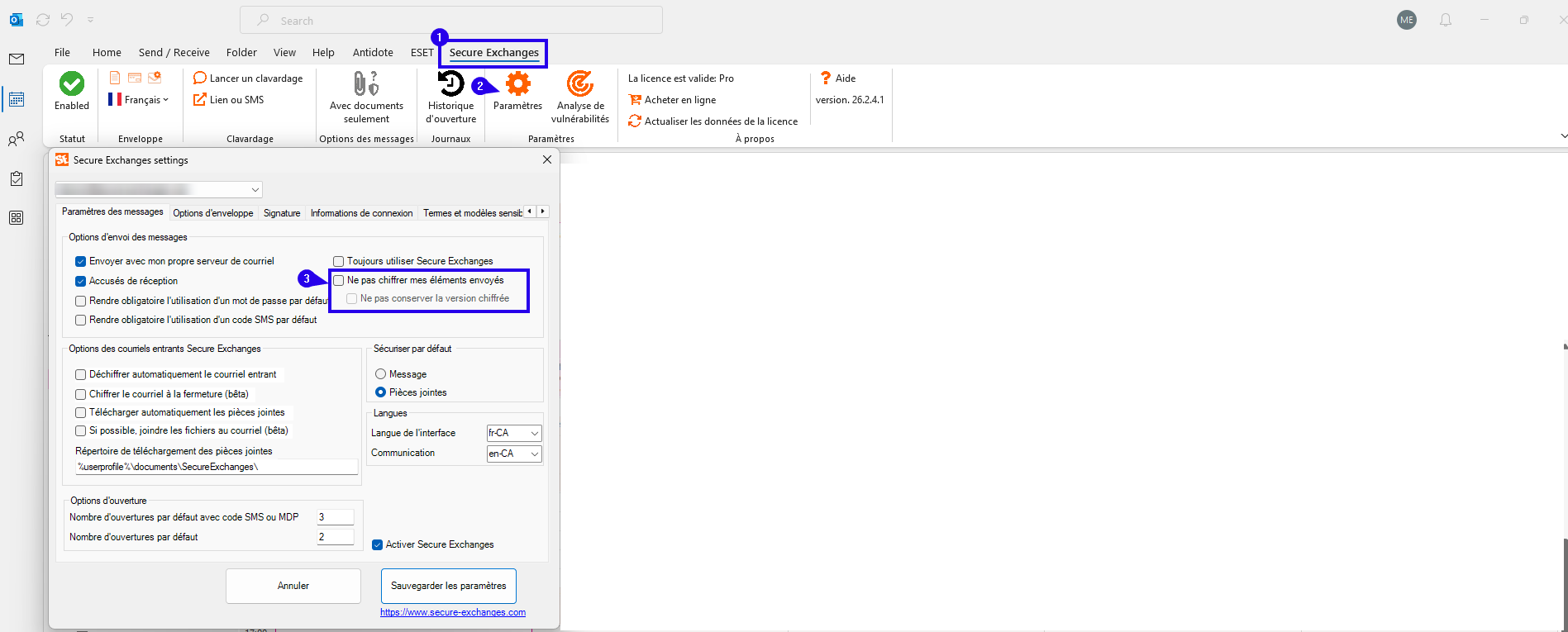
Task: Refresh Actualiser les données de la licence
Action: coord(713,121)
